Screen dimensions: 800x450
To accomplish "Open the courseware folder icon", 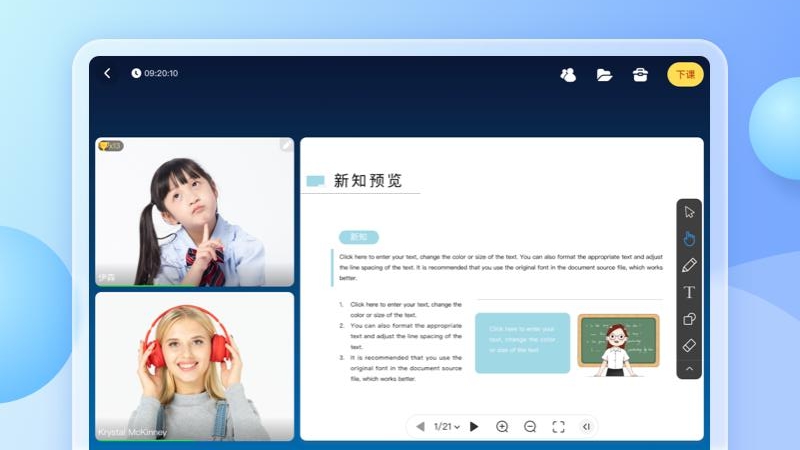I will pos(604,74).
